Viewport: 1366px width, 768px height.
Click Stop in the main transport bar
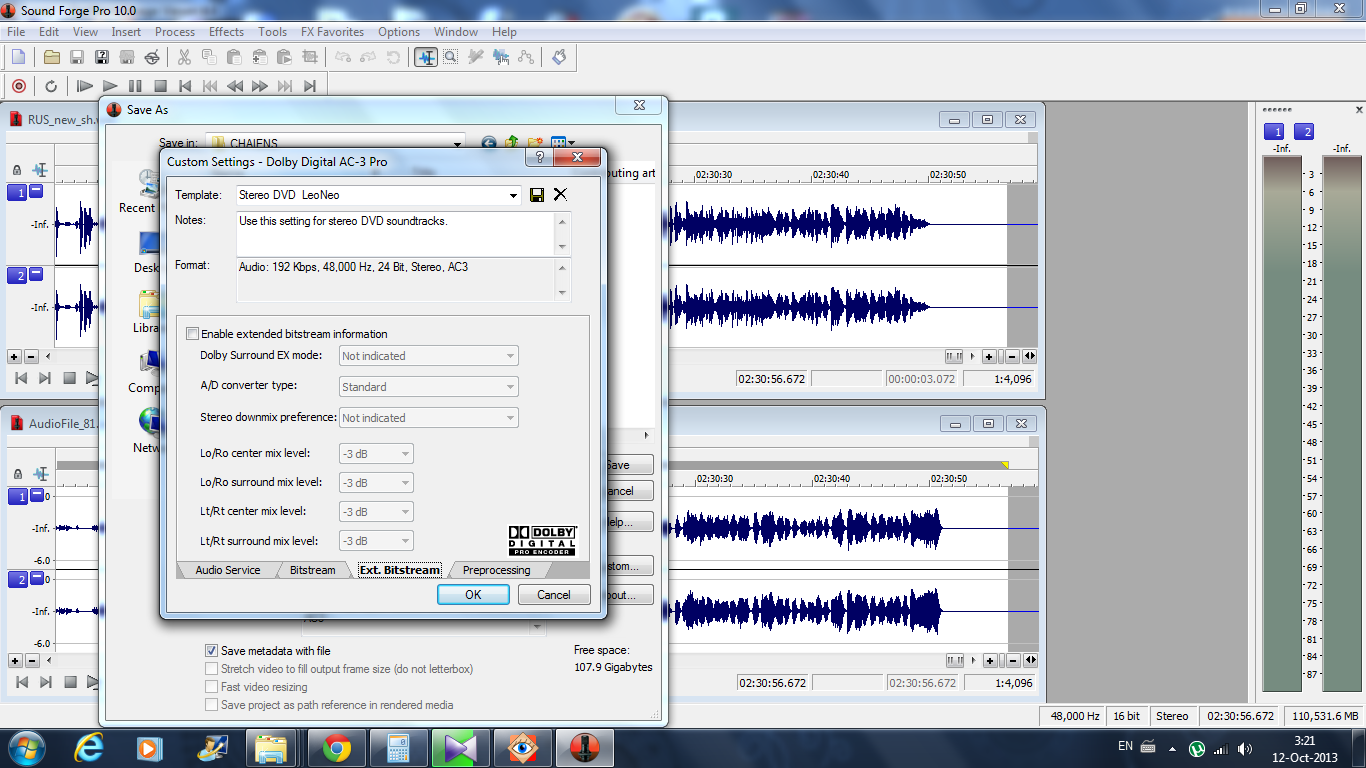[160, 86]
